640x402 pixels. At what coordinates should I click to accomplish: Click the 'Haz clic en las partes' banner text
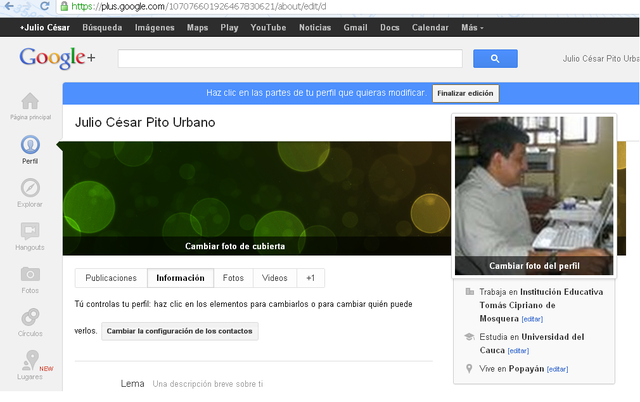tap(316, 93)
